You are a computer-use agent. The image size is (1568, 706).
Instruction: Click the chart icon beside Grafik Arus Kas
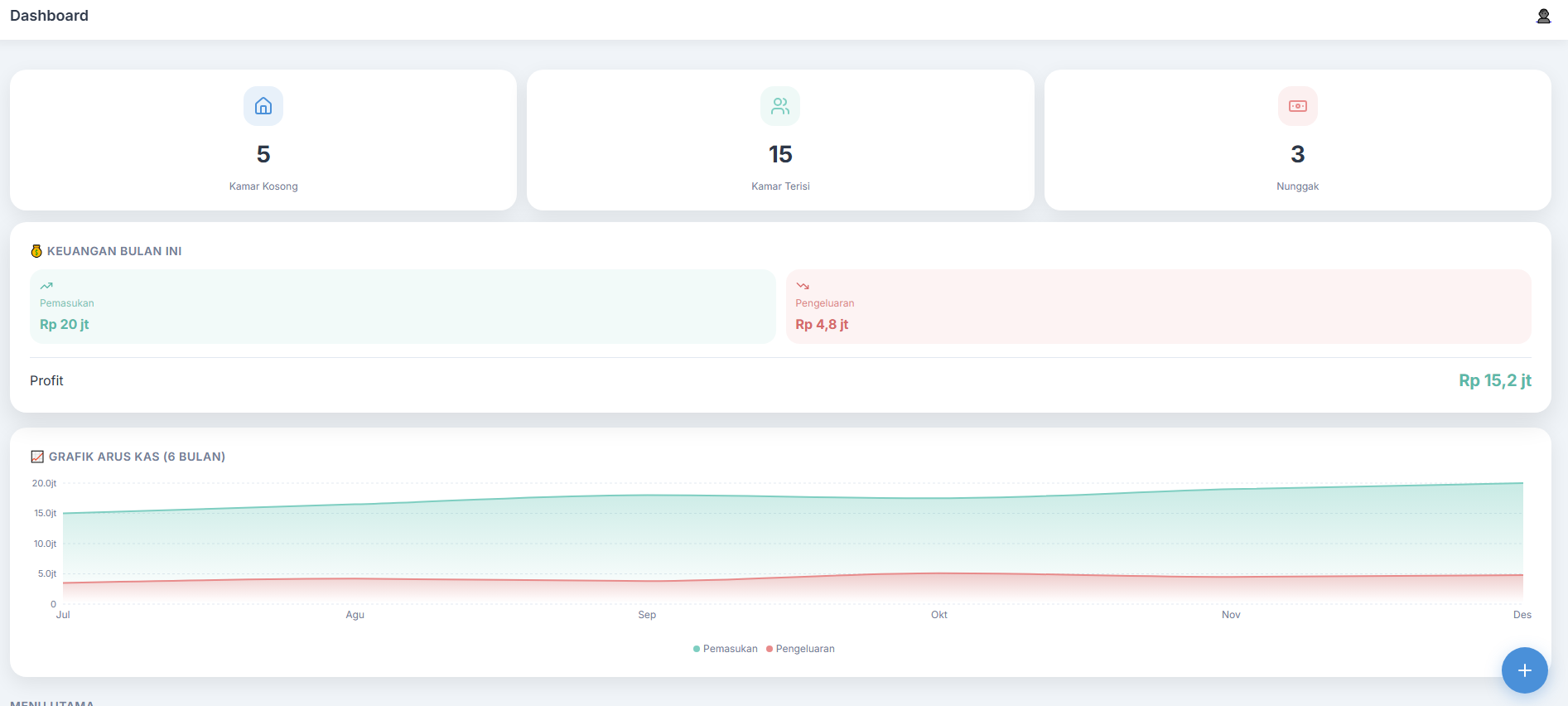[37, 457]
